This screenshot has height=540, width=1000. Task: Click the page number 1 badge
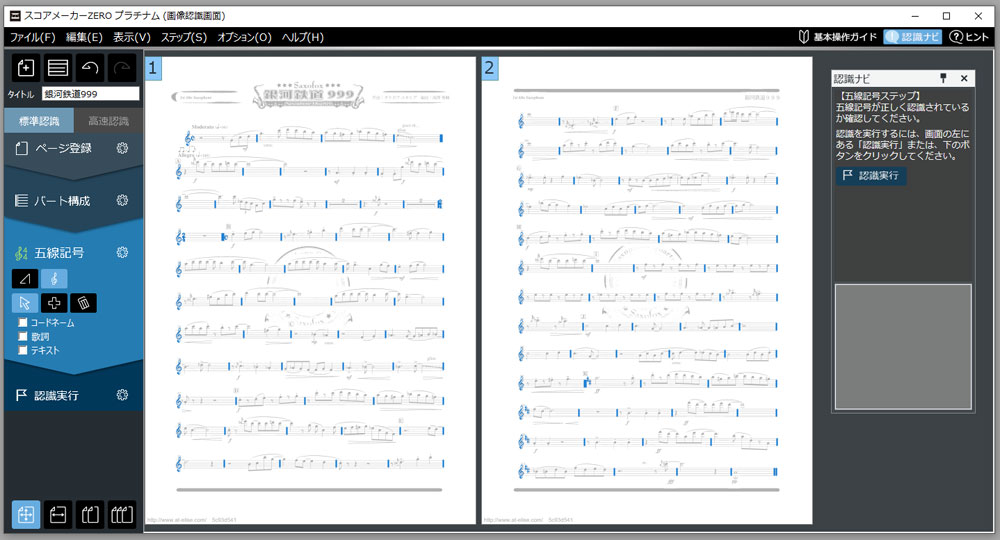pos(153,68)
